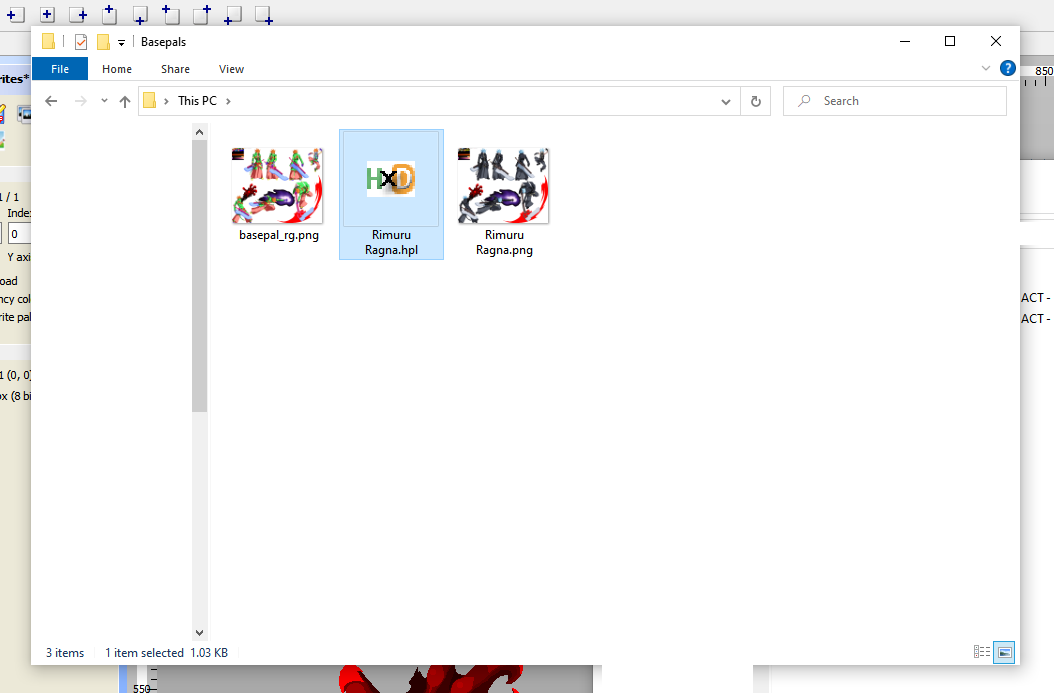Select the Rimuru Ragna.hpl HxD file icon
The width and height of the screenshot is (1054, 693).
(391, 179)
